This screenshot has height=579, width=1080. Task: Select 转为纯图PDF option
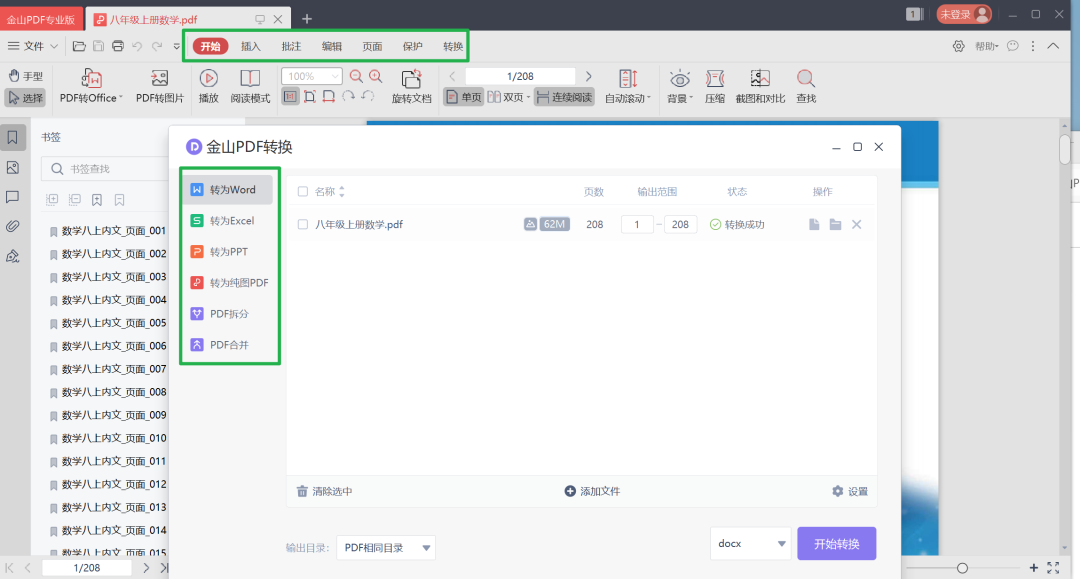point(228,282)
